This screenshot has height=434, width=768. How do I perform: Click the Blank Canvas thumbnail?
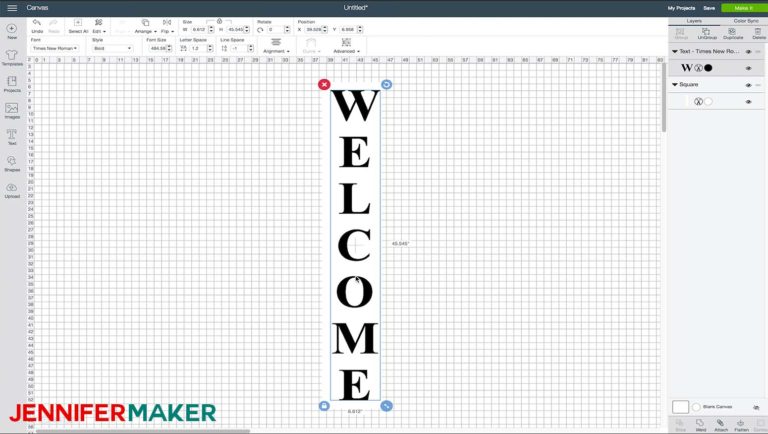click(x=680, y=407)
